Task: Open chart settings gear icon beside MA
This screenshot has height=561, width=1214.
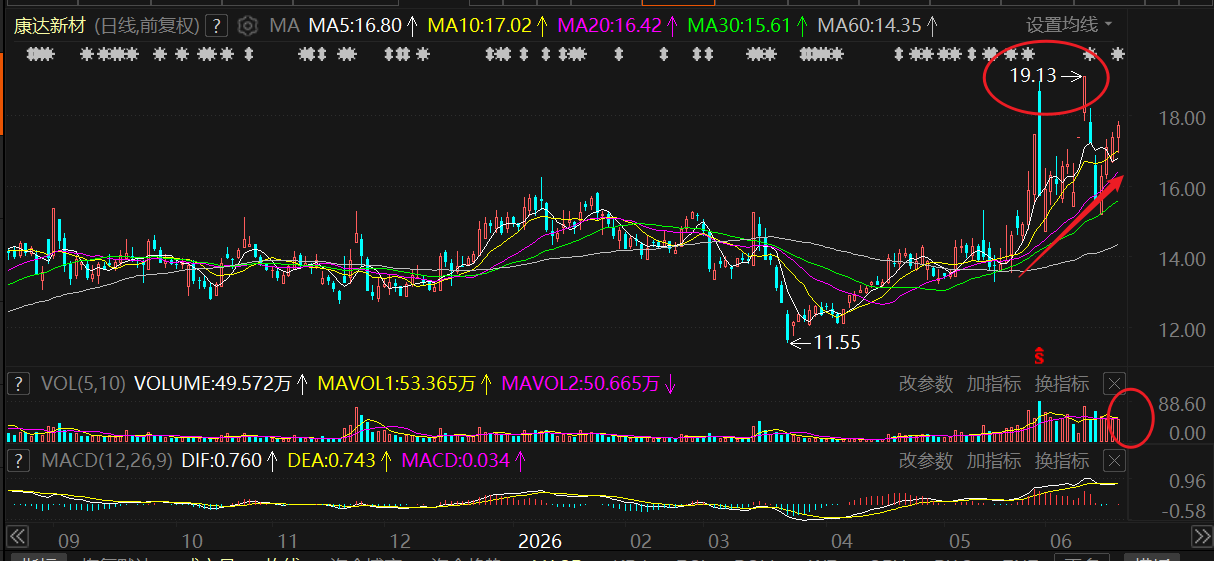Action: click(x=249, y=25)
